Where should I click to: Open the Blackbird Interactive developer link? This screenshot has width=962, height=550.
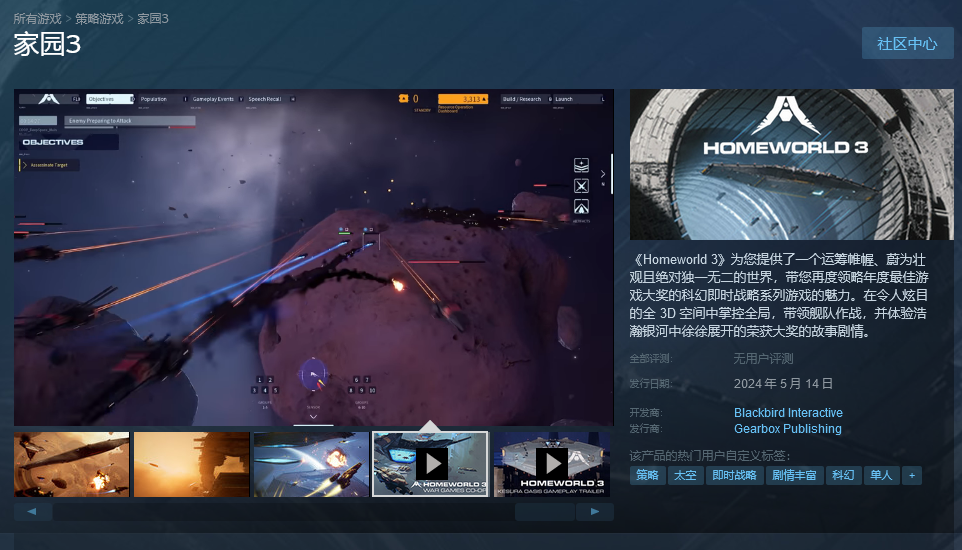(788, 413)
